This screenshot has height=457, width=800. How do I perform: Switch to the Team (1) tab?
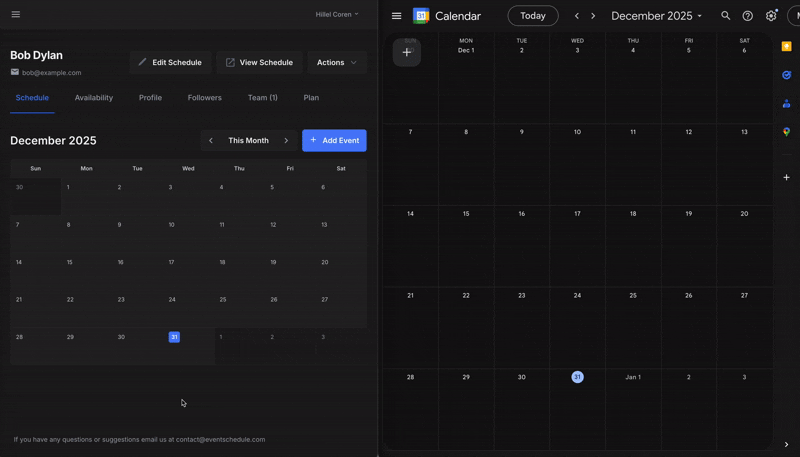(x=262, y=98)
